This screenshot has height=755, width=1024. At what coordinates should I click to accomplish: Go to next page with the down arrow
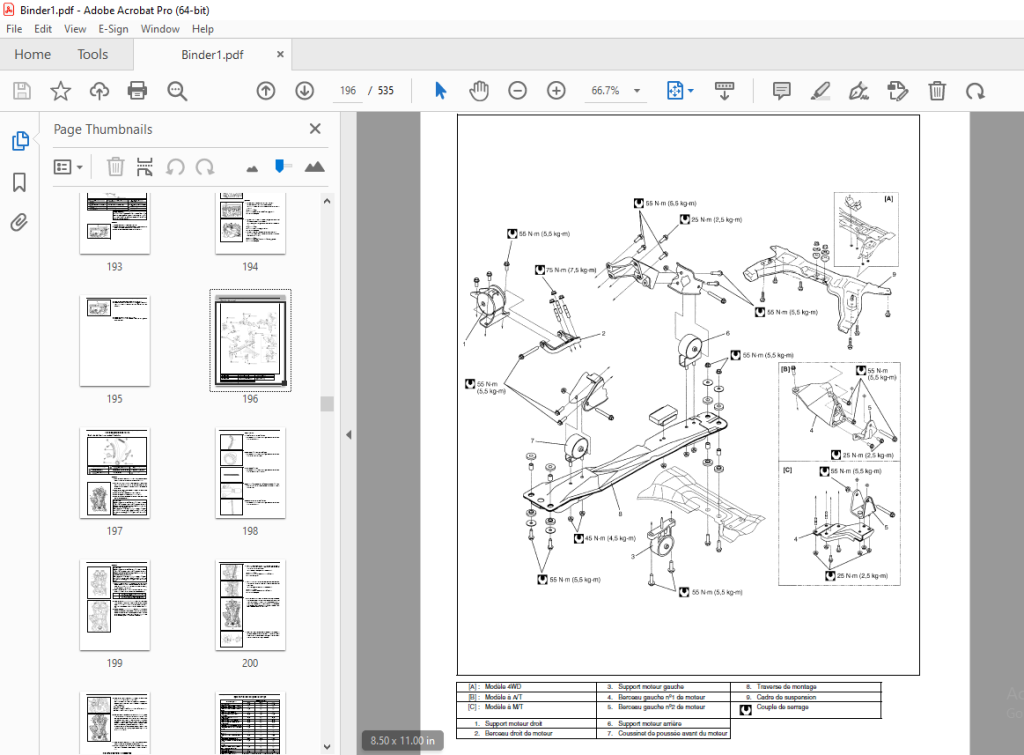304,91
